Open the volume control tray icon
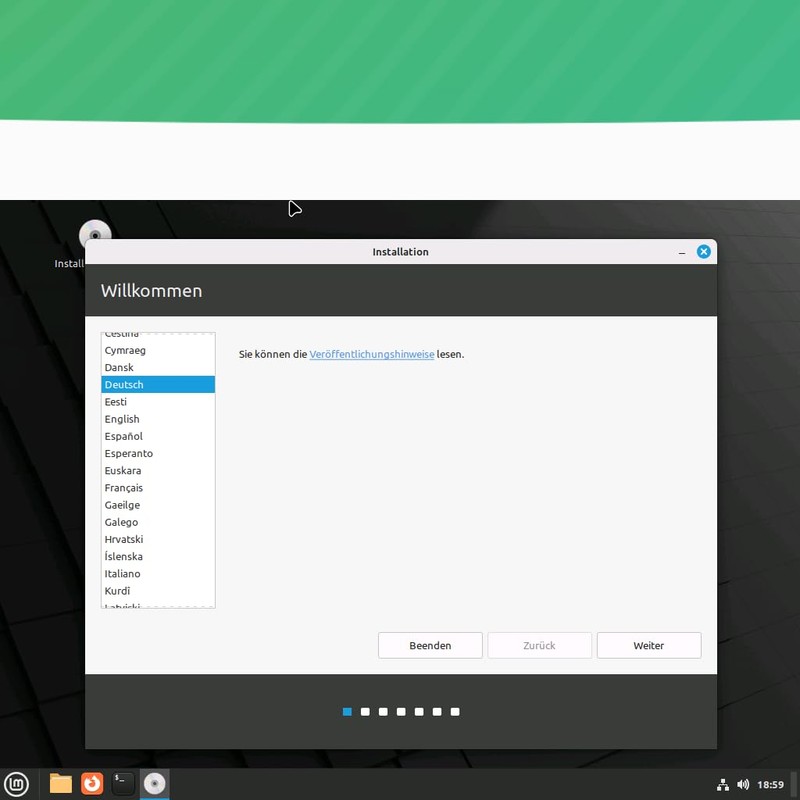Image resolution: width=800 pixels, height=800 pixels. (744, 784)
